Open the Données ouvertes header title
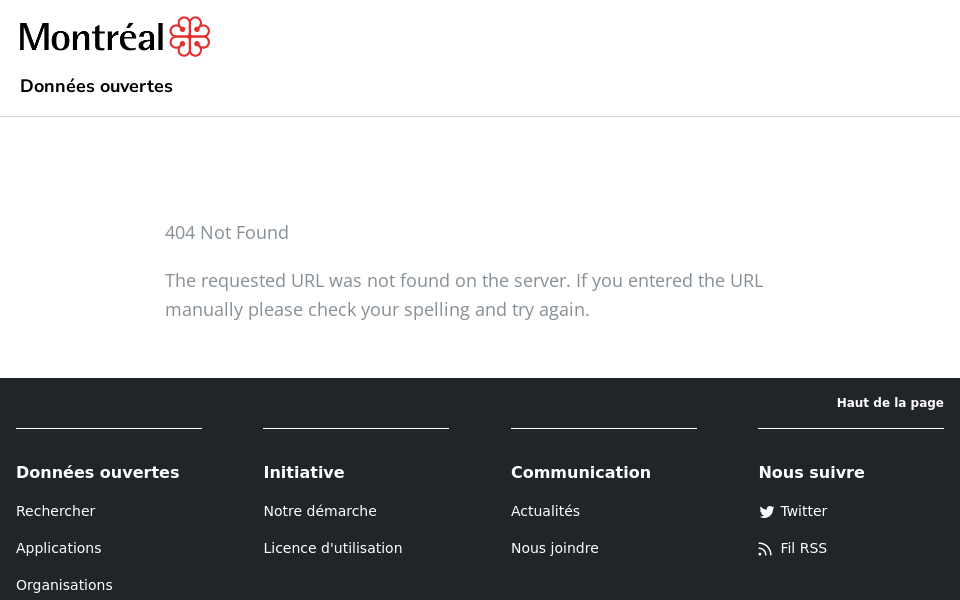Image resolution: width=960 pixels, height=600 pixels. pyautogui.click(x=96, y=86)
